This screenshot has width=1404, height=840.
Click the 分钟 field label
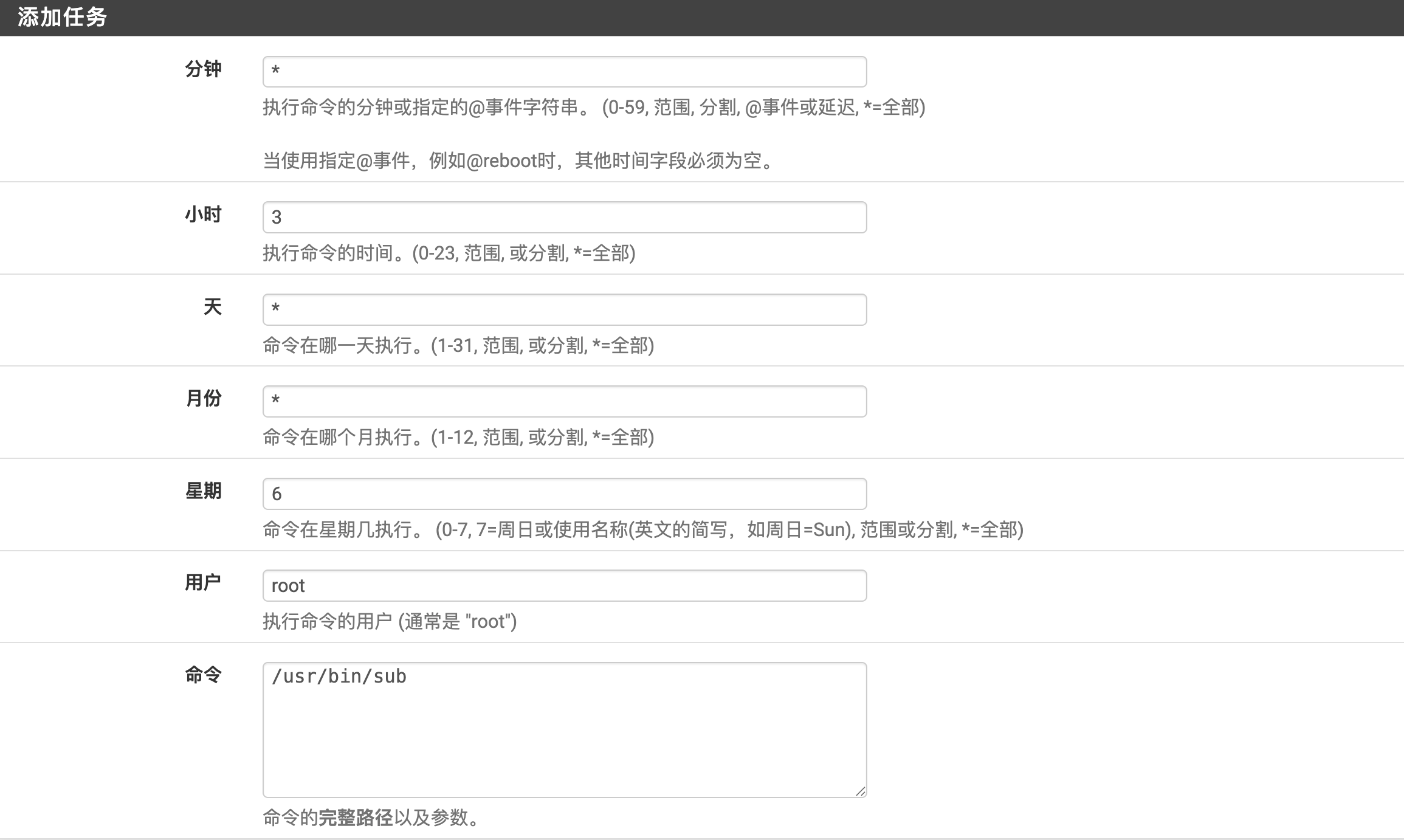coord(203,69)
